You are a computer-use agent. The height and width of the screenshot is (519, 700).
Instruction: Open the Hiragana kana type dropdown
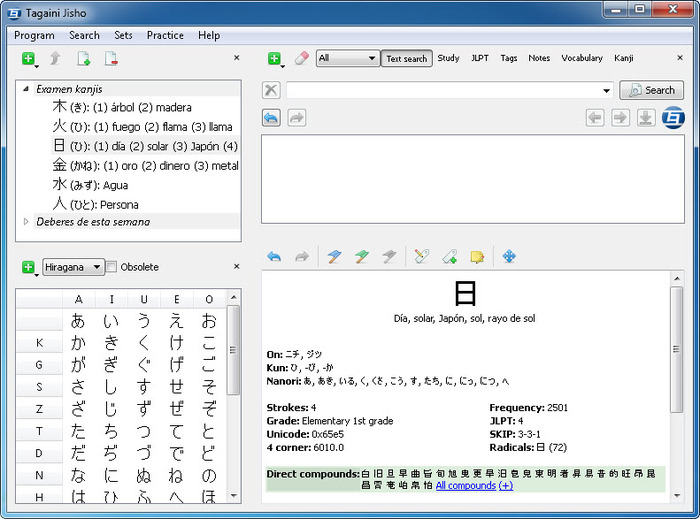[74, 267]
